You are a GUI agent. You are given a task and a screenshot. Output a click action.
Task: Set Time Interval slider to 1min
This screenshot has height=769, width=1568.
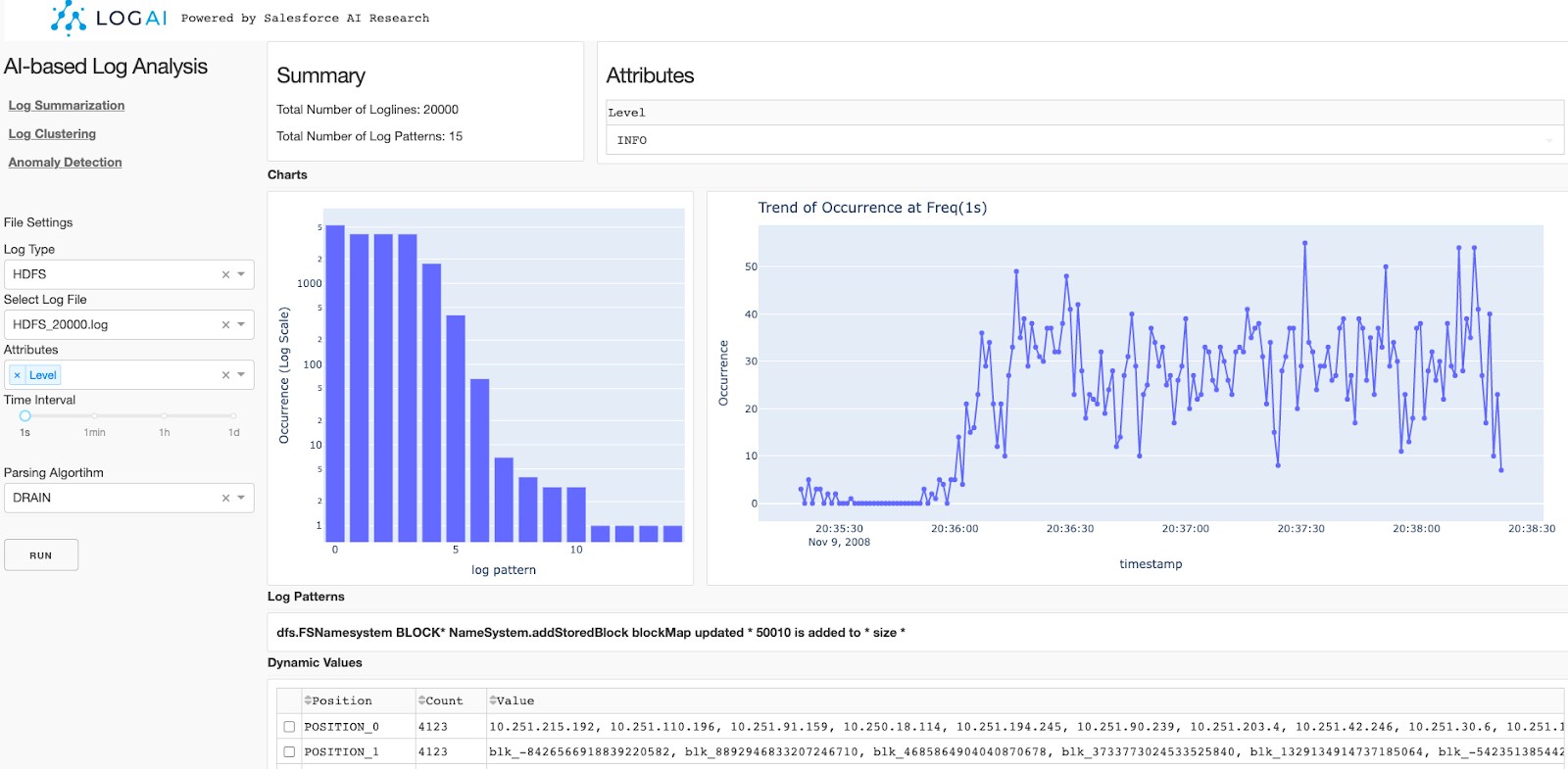94,416
